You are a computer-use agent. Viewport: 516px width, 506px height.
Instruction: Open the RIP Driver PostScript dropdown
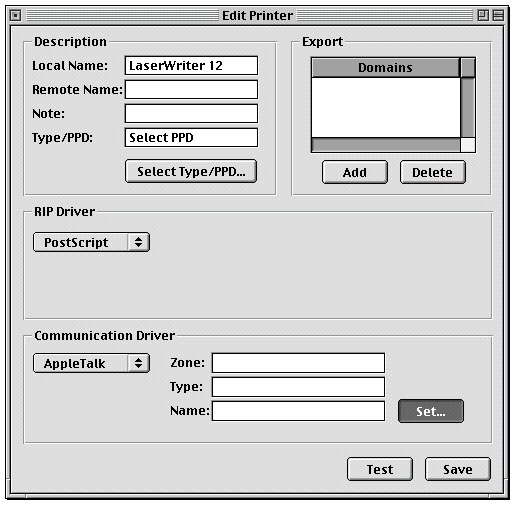[91, 242]
